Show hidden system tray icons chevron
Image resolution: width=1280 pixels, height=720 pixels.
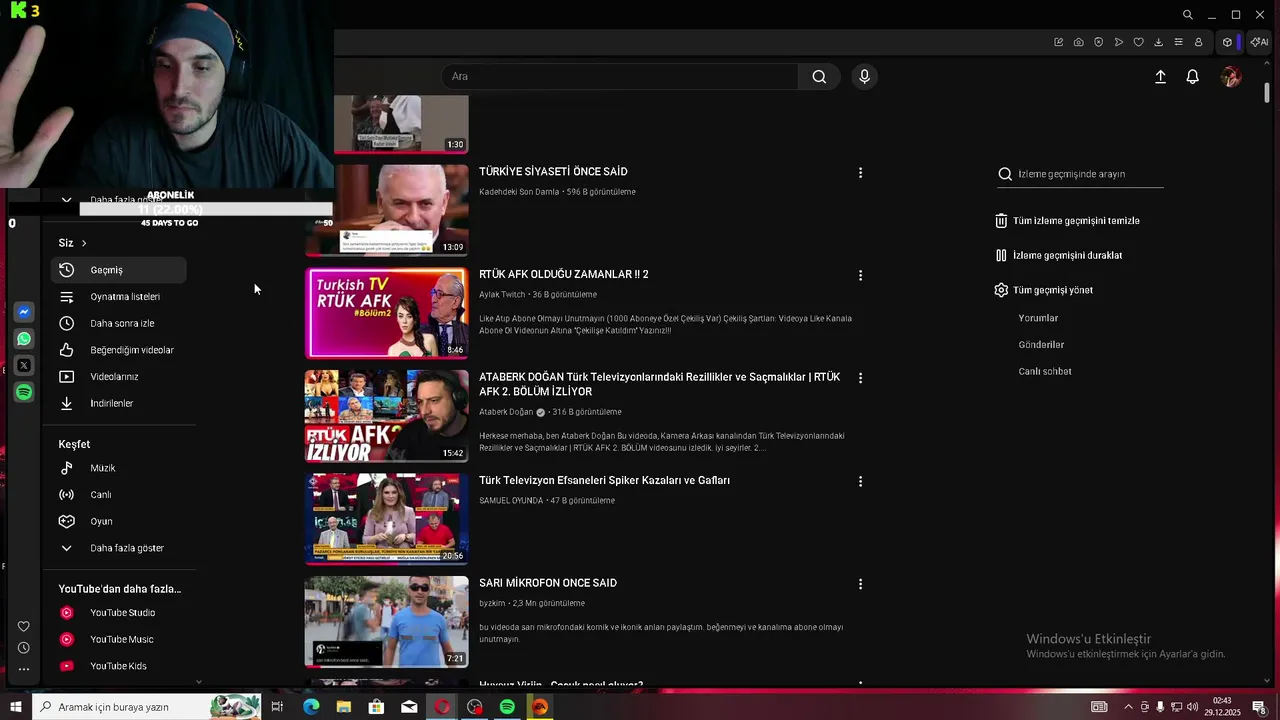coord(1128,707)
